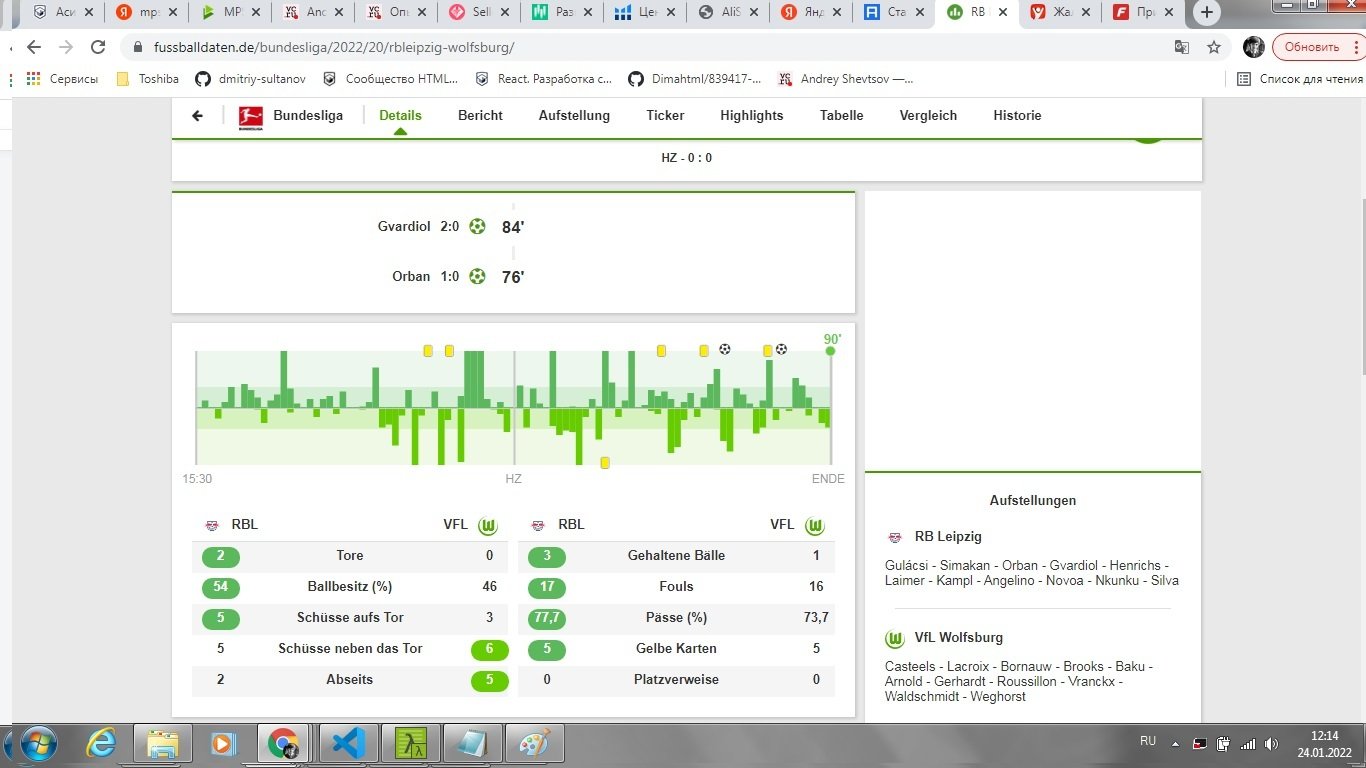Bookmark this page with the star icon
The width and height of the screenshot is (1366, 768).
point(1214,47)
